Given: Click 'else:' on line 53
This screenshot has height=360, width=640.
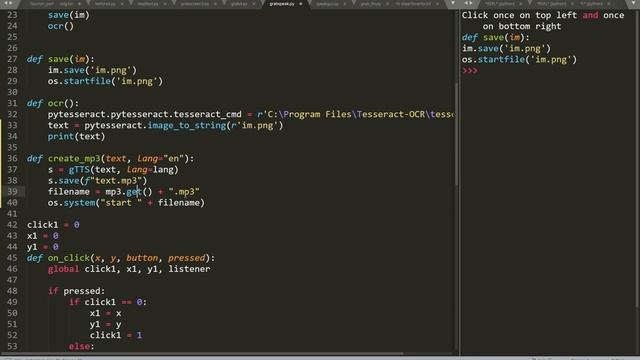Looking at the screenshot, I should pos(82,346).
